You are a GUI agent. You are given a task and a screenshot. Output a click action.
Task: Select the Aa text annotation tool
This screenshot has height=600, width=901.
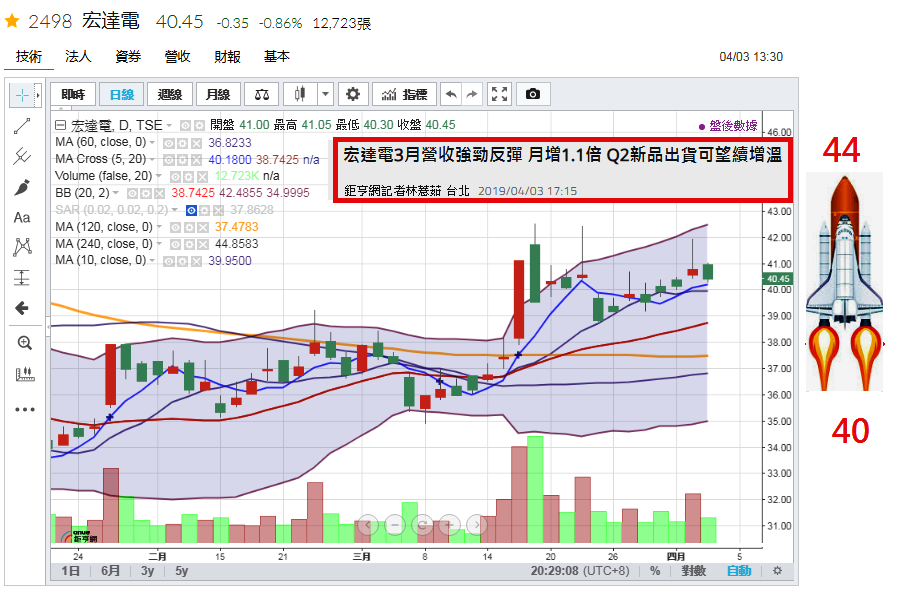[x=22, y=217]
